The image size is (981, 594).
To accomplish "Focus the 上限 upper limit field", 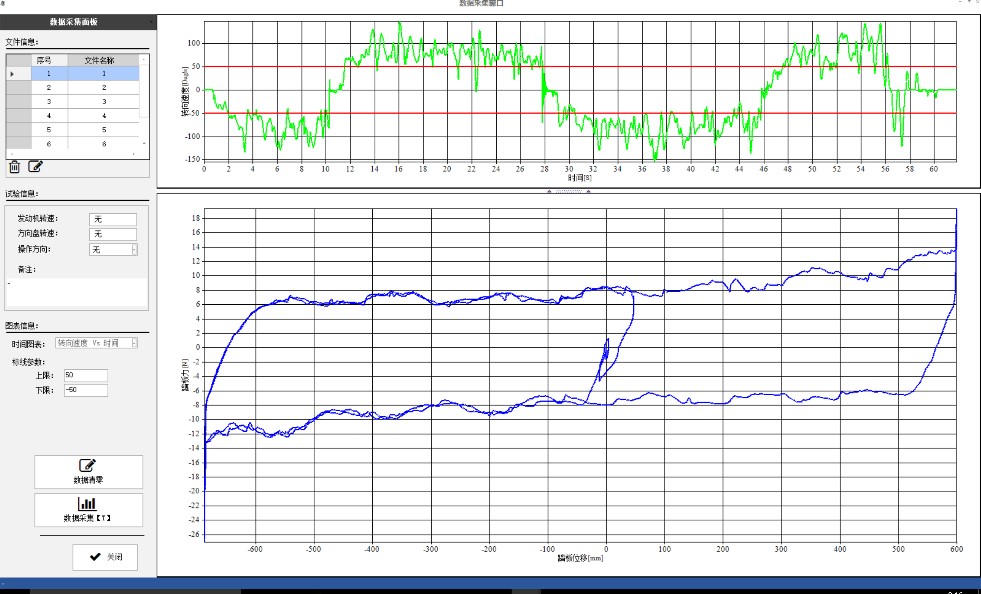I will coord(85,375).
